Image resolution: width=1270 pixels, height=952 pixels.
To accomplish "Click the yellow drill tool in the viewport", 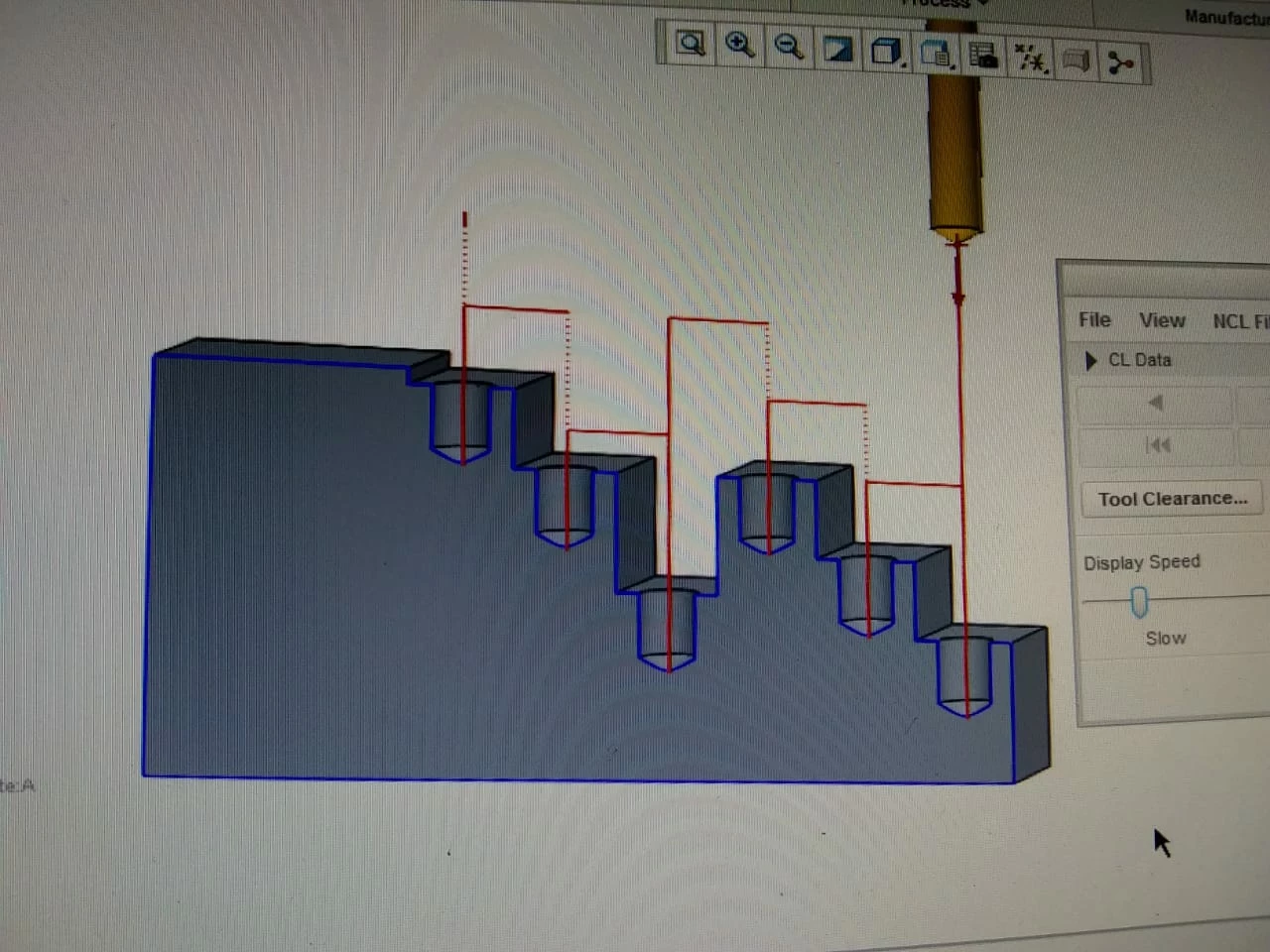I will (954, 154).
